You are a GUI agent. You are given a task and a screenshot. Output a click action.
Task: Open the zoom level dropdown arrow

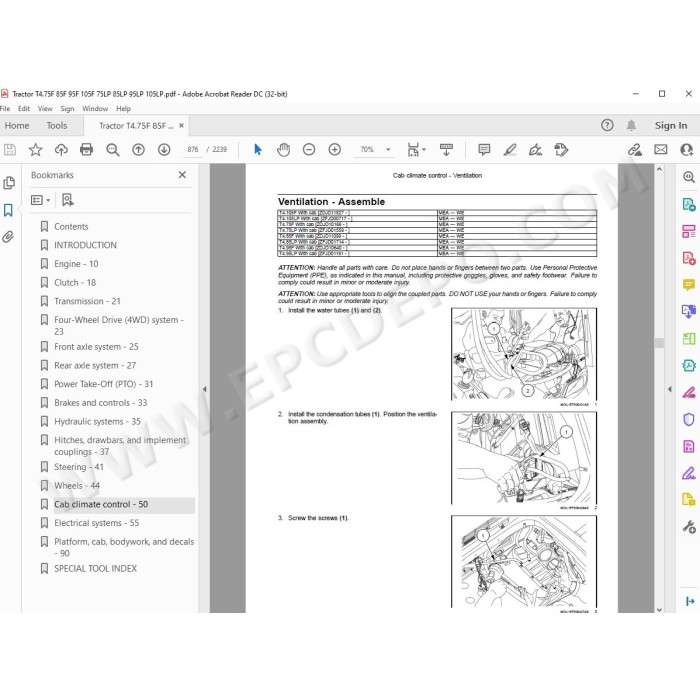[388, 150]
